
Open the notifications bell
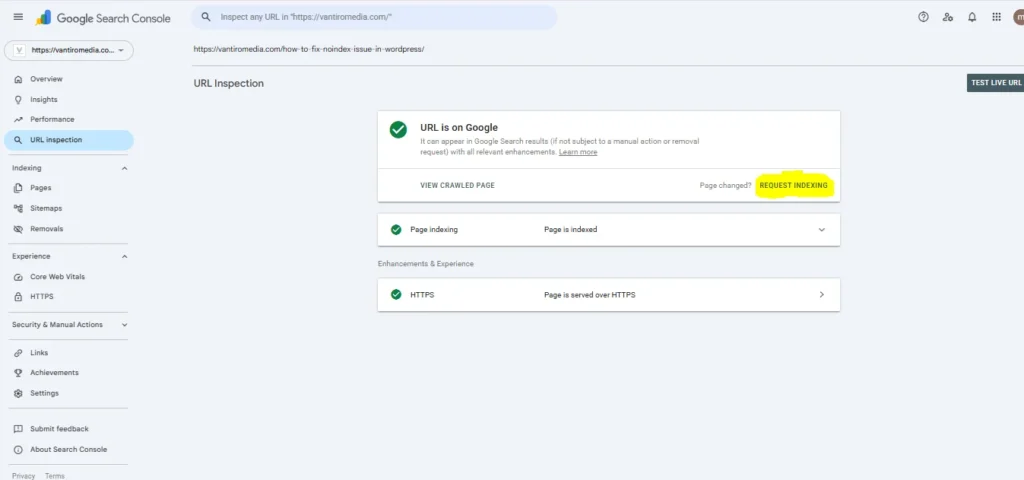(x=972, y=17)
